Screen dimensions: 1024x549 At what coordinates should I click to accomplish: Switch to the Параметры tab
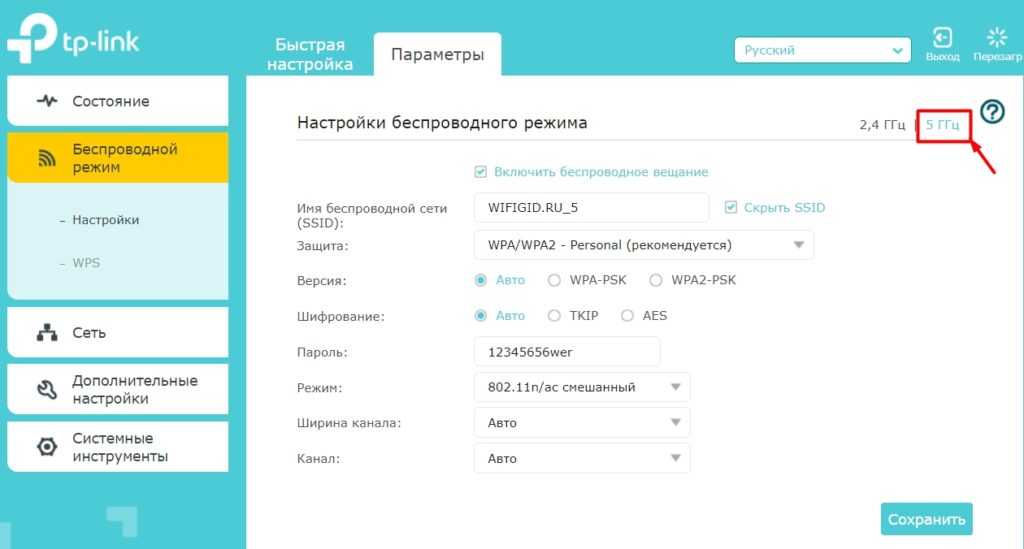point(438,54)
